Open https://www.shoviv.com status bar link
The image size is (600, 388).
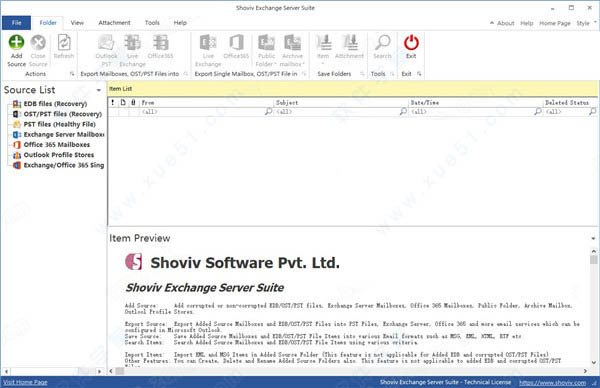coord(553,382)
